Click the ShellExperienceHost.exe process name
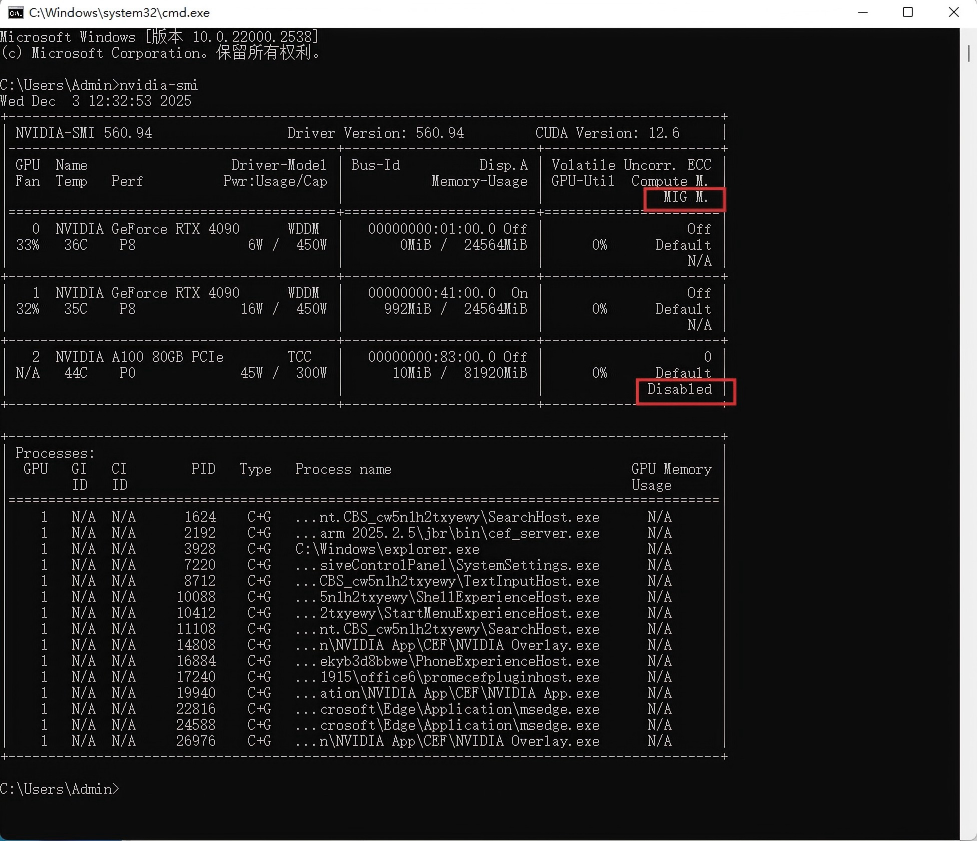Image resolution: width=977 pixels, height=841 pixels. (447, 597)
